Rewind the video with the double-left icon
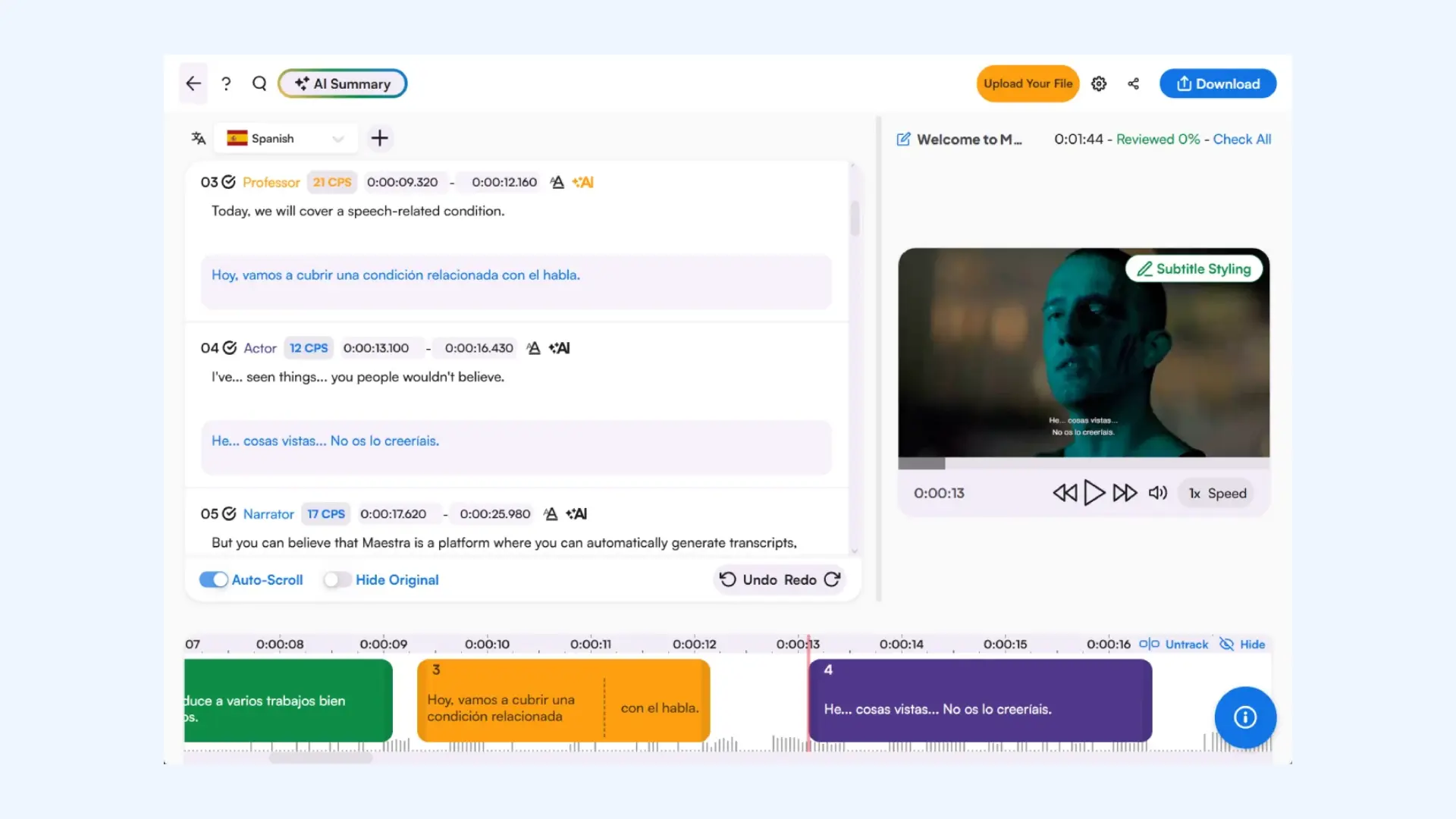Image resolution: width=1456 pixels, height=819 pixels. (1065, 493)
